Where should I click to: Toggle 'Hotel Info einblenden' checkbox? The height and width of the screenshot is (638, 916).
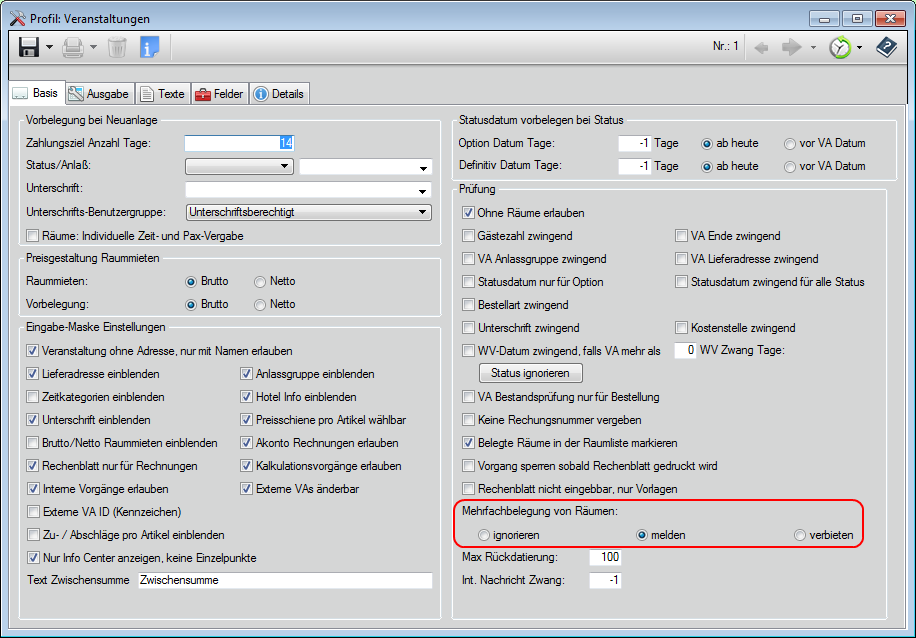coord(247,397)
